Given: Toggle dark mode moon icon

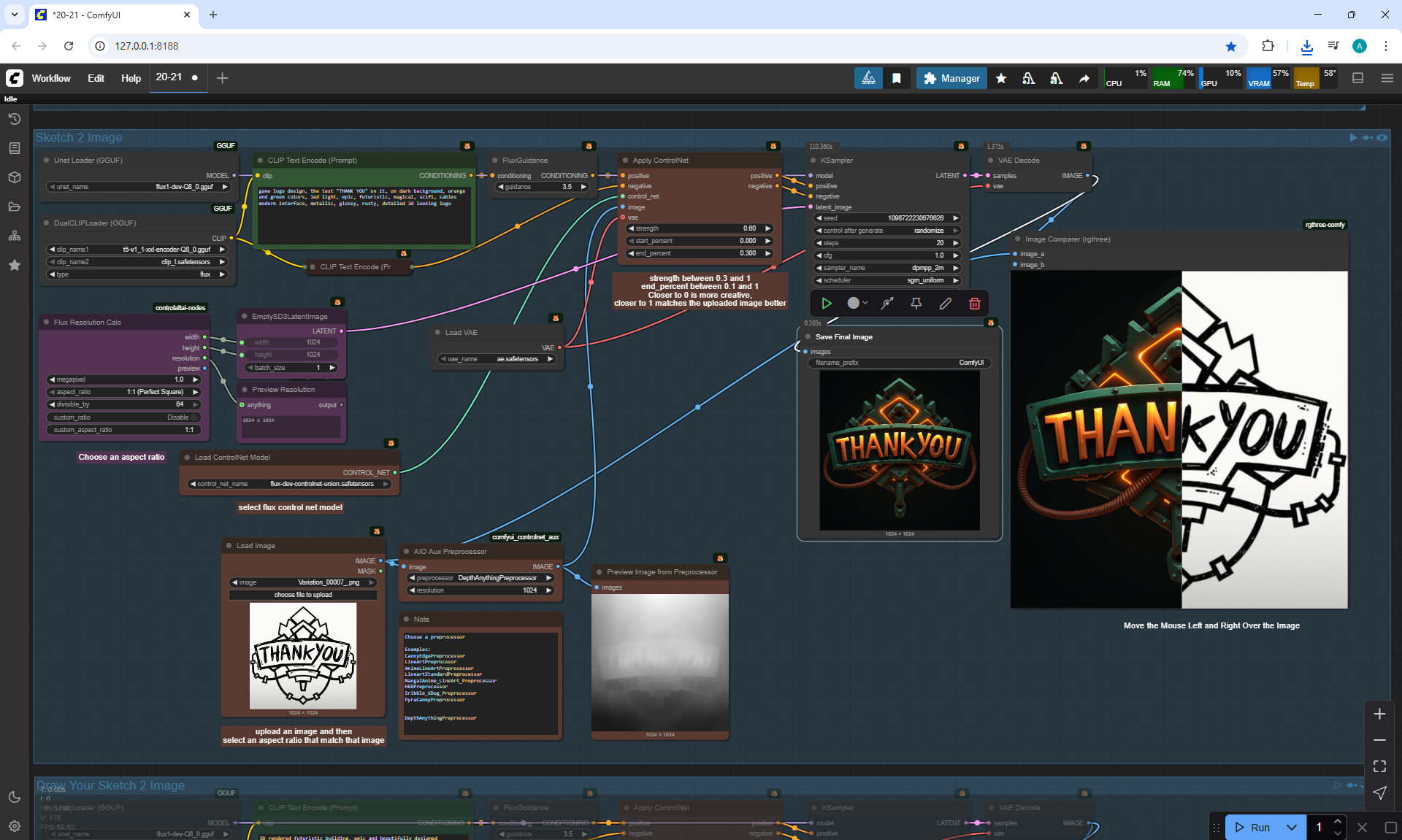Looking at the screenshot, I should point(14,797).
